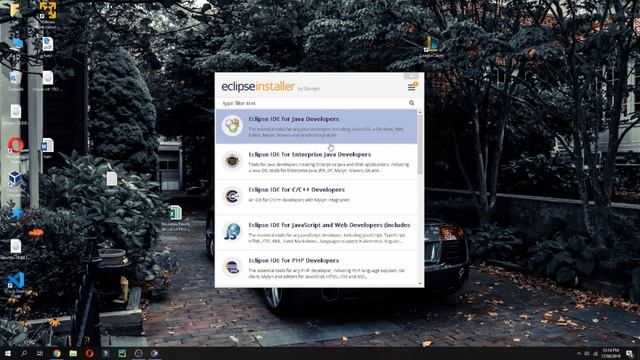Click the scroll down arrow of the package list
Viewport: 640px width, 360px height.
click(x=420, y=283)
